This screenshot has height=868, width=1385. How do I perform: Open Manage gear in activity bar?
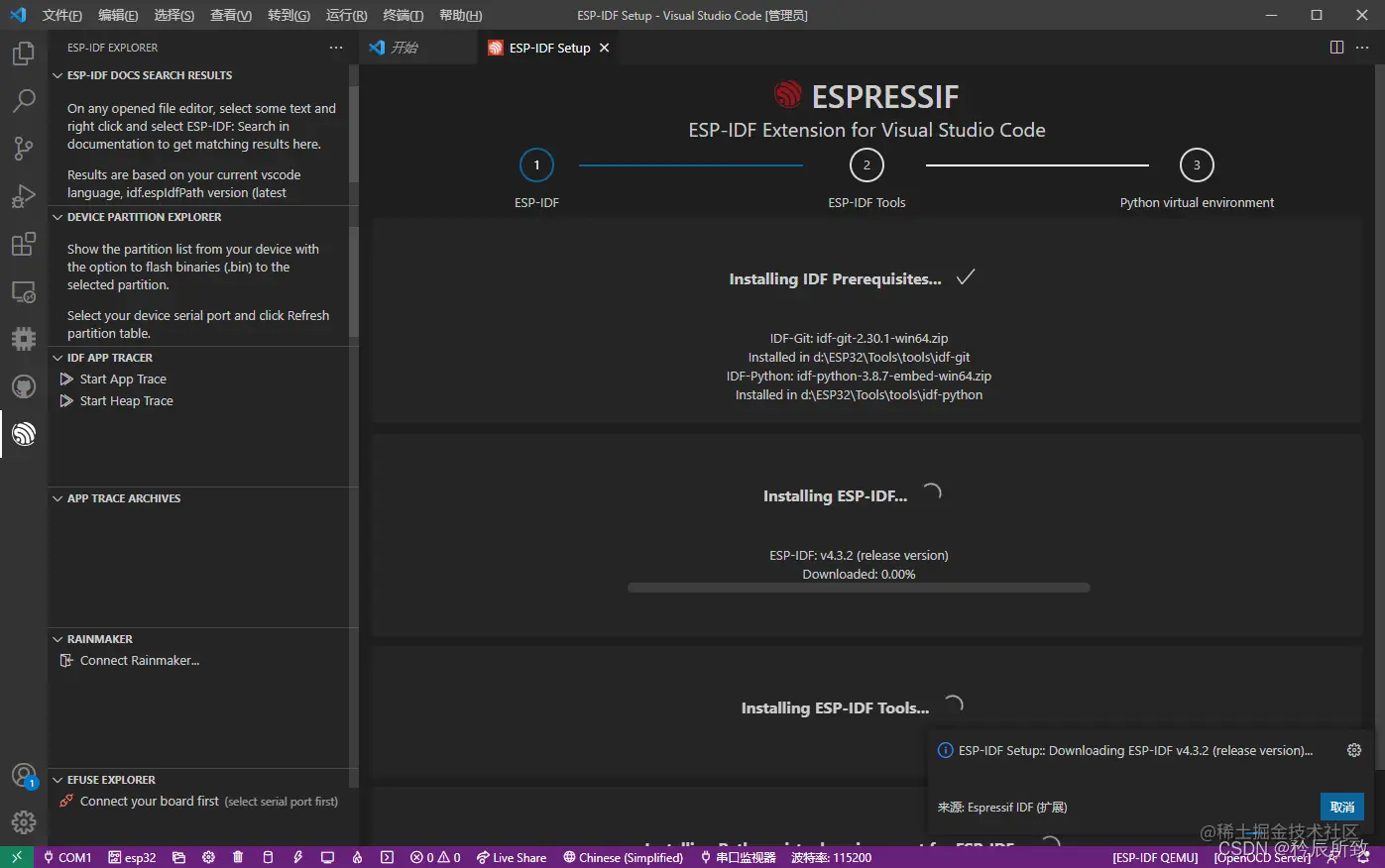click(x=24, y=822)
